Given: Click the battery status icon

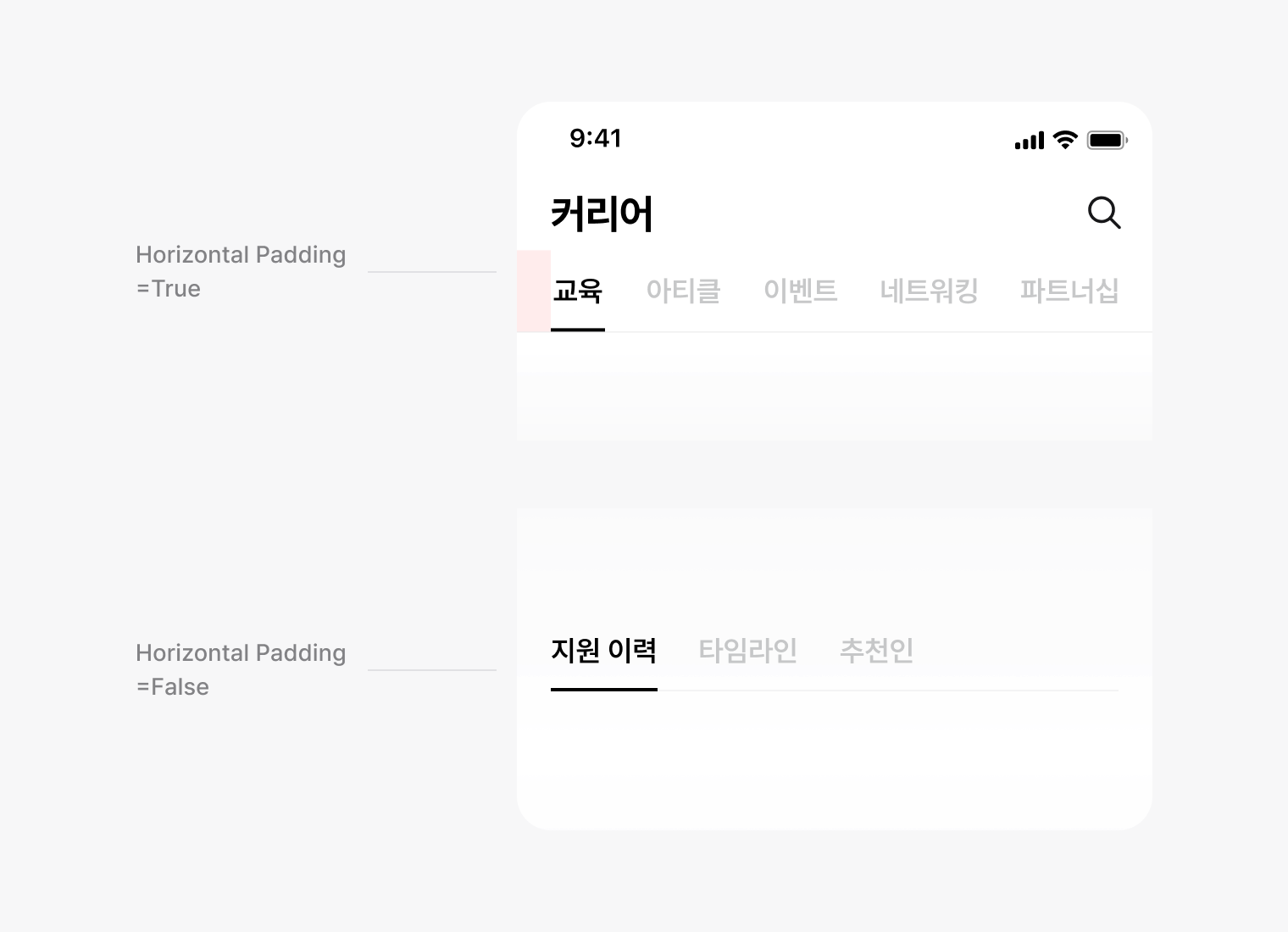Looking at the screenshot, I should coord(1107,140).
